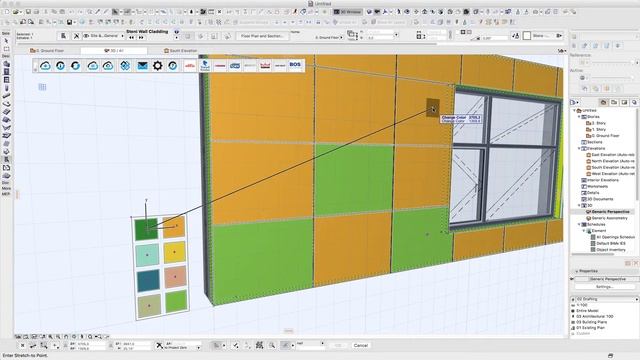
Task: Select the Marquee tool in the toolbox
Action: click(6, 49)
